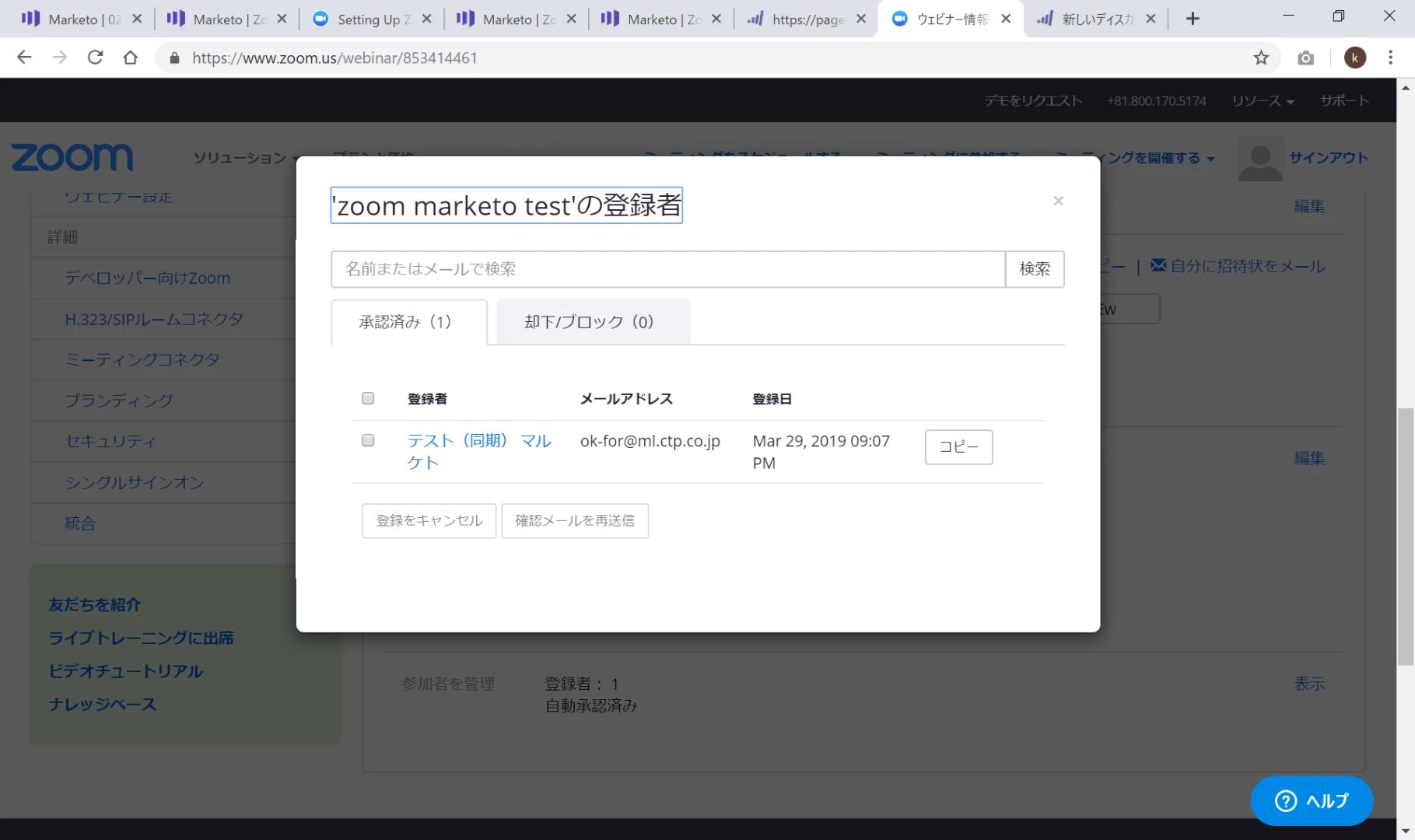1415x840 pixels.
Task: Open ミーティングコネクタ in sidebar
Action: tap(142, 359)
